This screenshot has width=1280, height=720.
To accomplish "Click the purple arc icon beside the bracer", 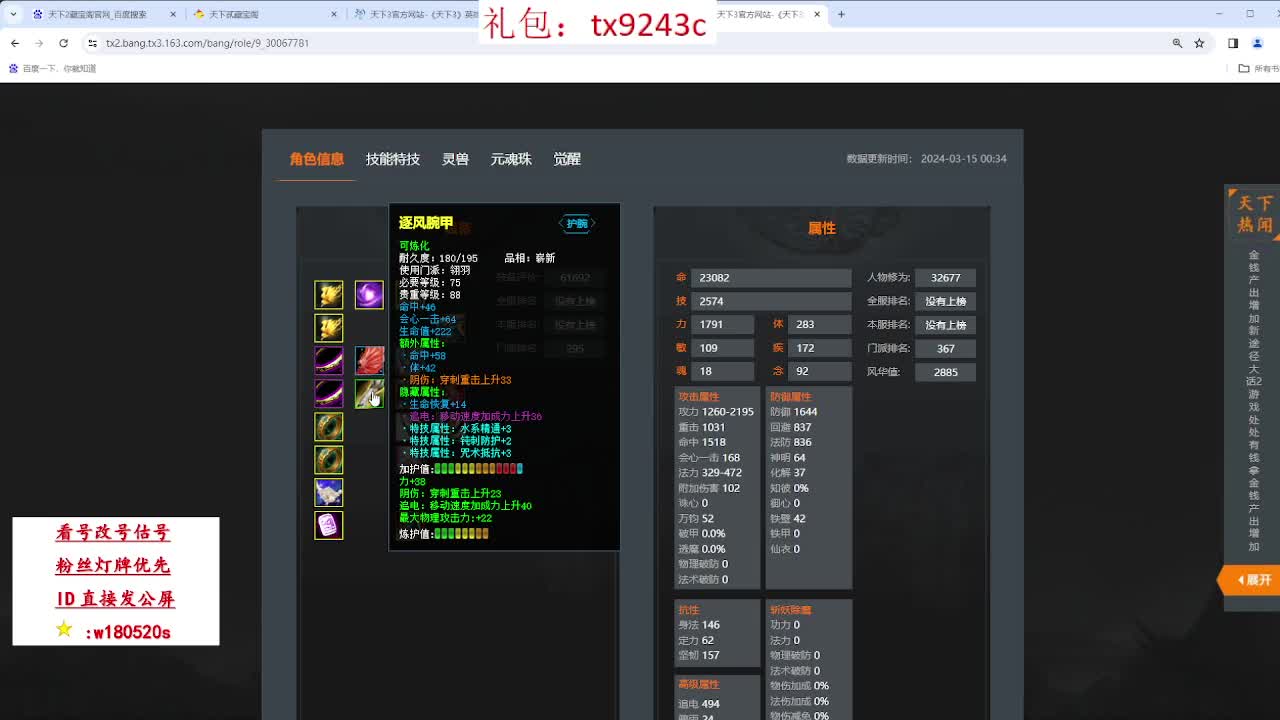I will click(x=329, y=393).
